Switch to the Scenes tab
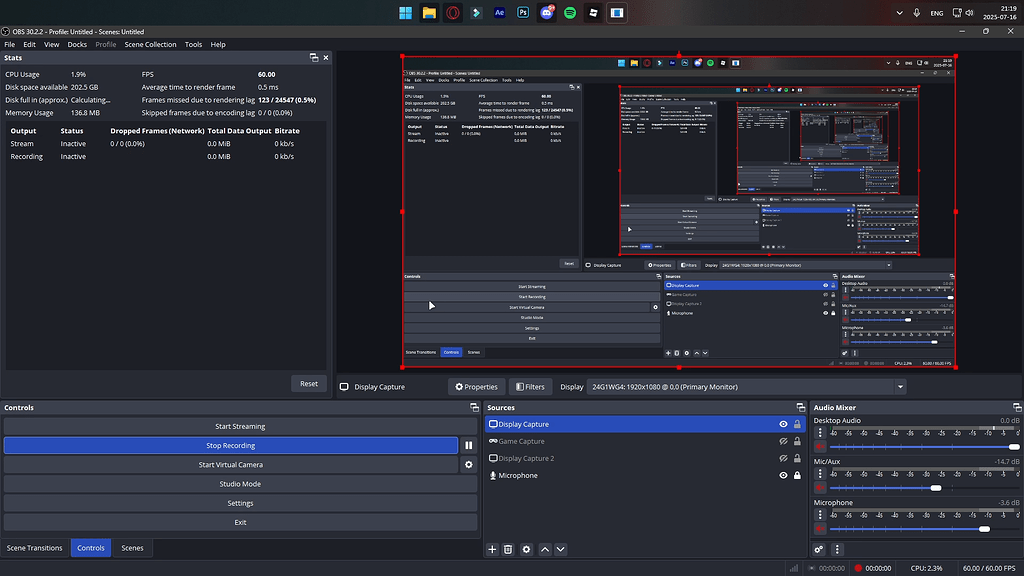1024x576 pixels. 132,548
